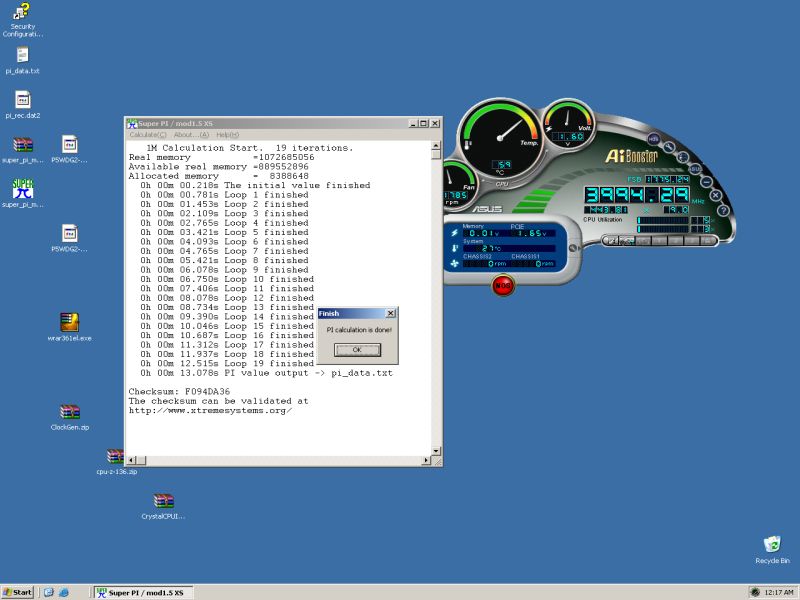Select the super_pi_m WinRAR archive icon
Image resolution: width=800 pixels, height=600 pixels.
pyautogui.click(x=22, y=149)
